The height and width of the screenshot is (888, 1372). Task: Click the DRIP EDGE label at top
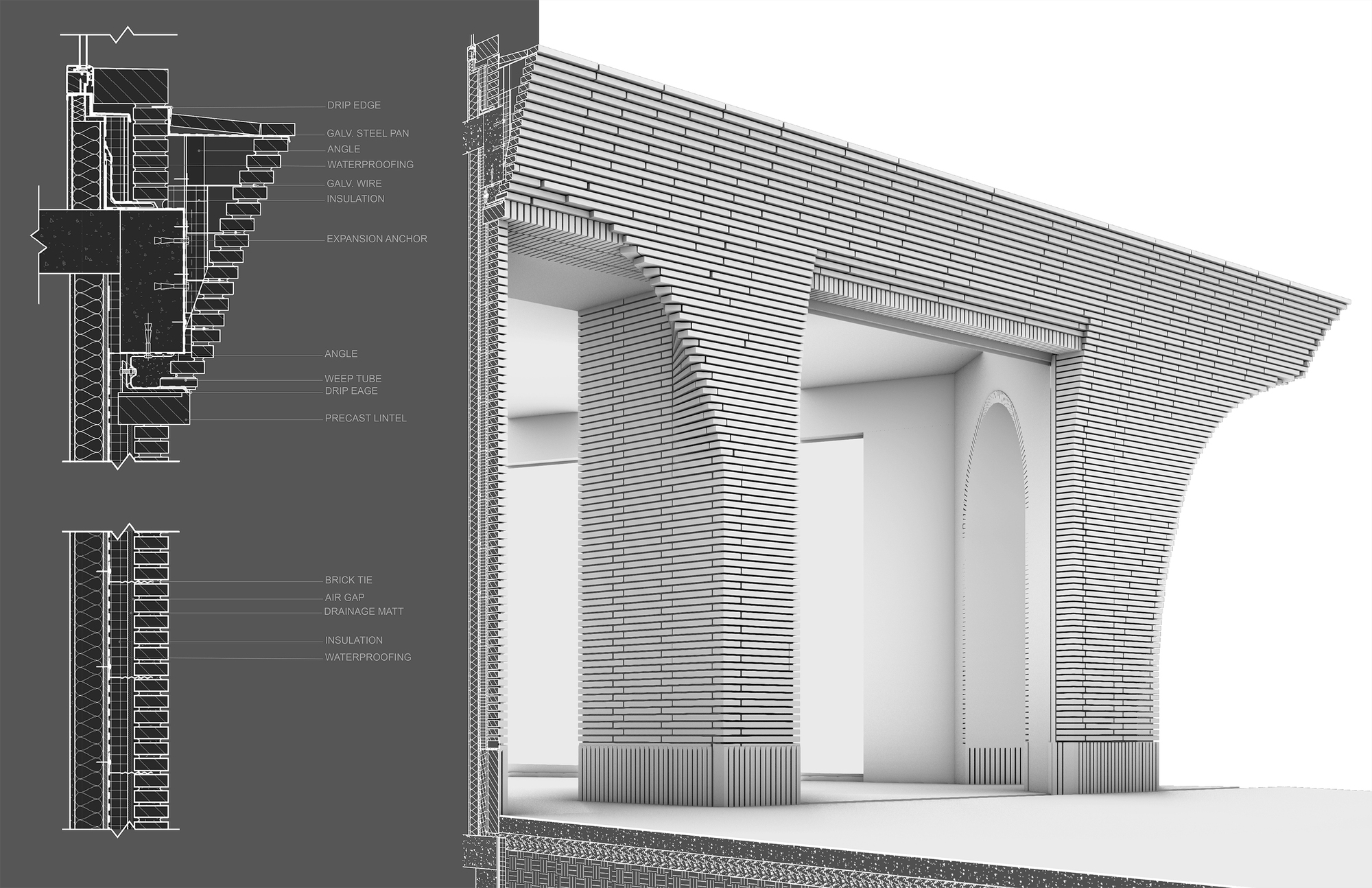pyautogui.click(x=353, y=105)
